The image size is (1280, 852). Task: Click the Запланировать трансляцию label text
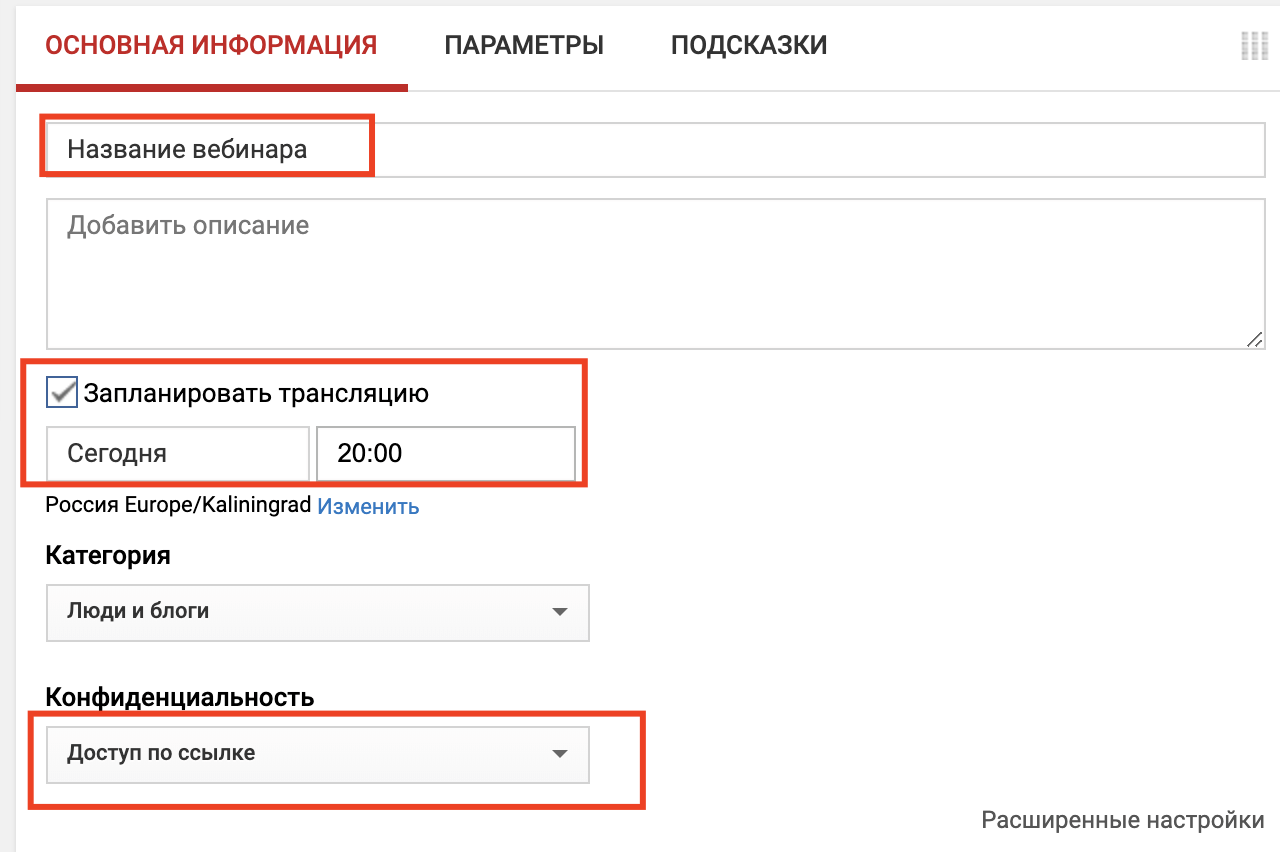(x=256, y=394)
